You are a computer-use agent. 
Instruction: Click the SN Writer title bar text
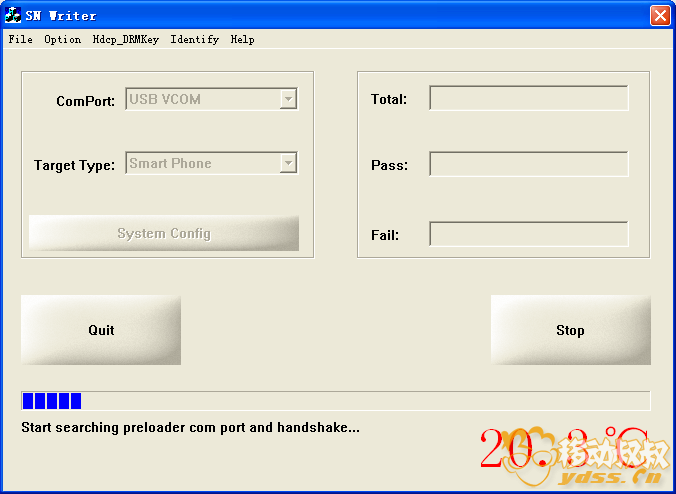click(x=61, y=15)
